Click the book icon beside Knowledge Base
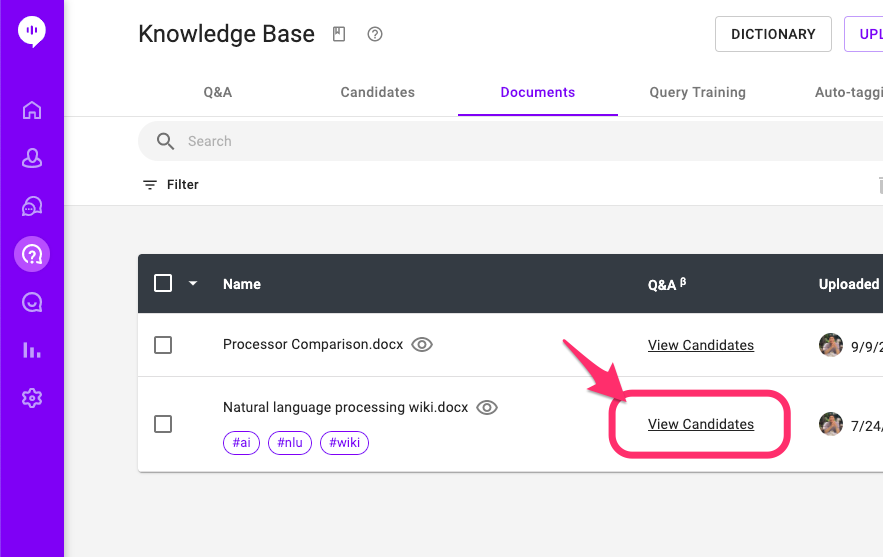Viewport: 883px width, 557px height. pyautogui.click(x=339, y=35)
